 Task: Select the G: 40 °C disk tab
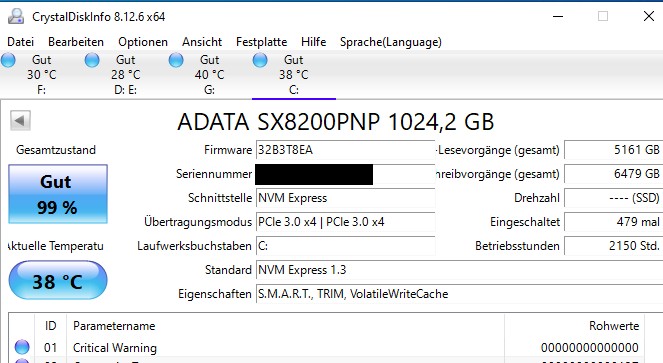point(210,75)
